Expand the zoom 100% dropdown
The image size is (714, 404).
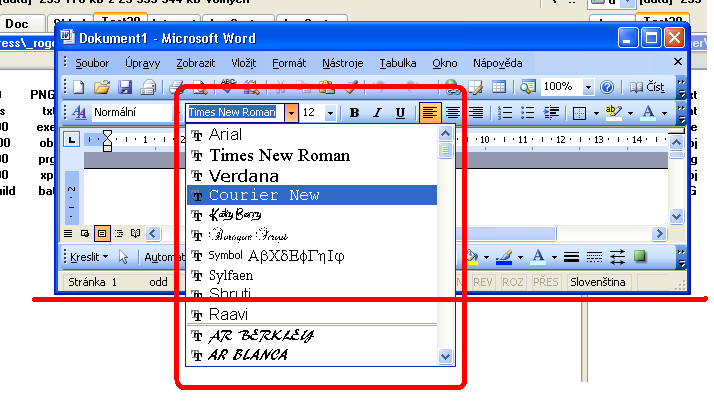point(589,87)
